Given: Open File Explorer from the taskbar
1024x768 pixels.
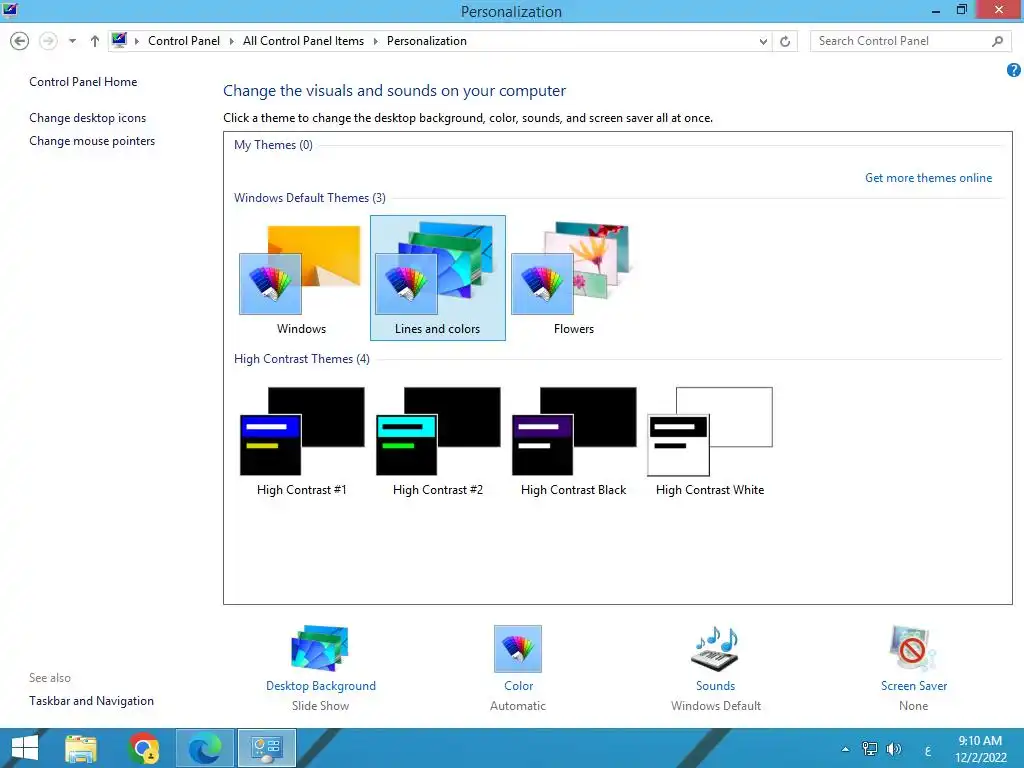Looking at the screenshot, I should point(81,748).
